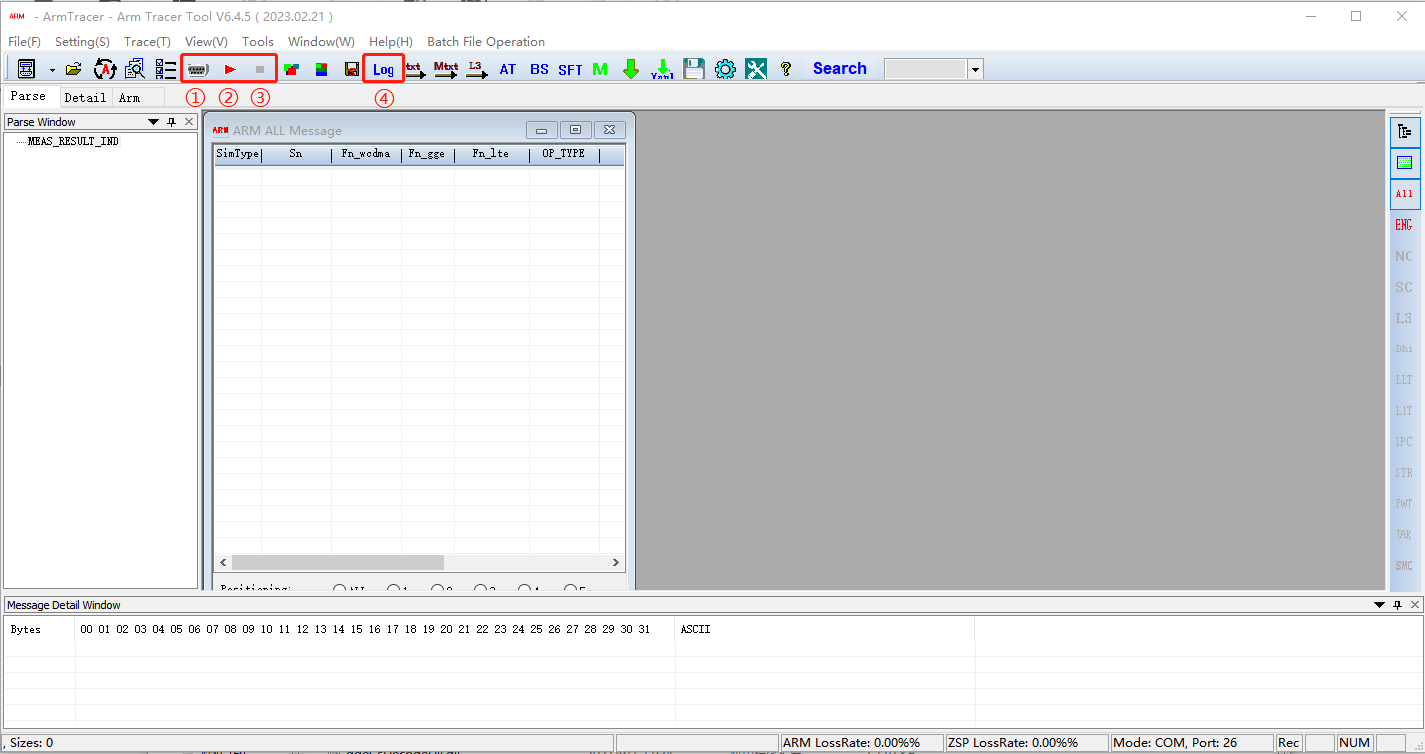Click the L3 export arrow icon
The image size is (1425, 754).
[x=477, y=69]
